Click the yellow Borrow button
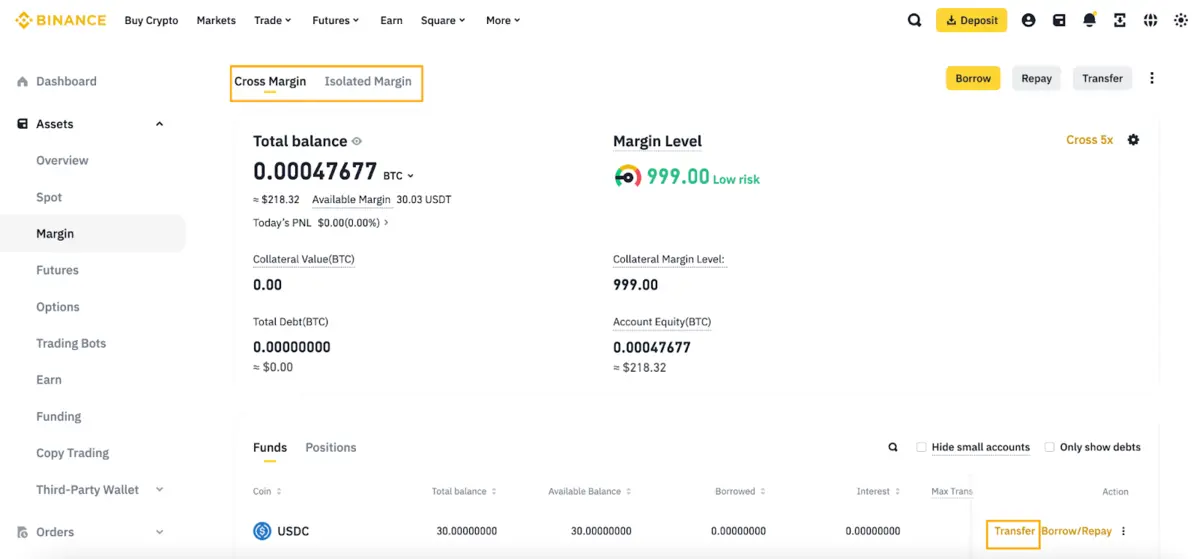The width and height of the screenshot is (1199, 559). tap(972, 78)
